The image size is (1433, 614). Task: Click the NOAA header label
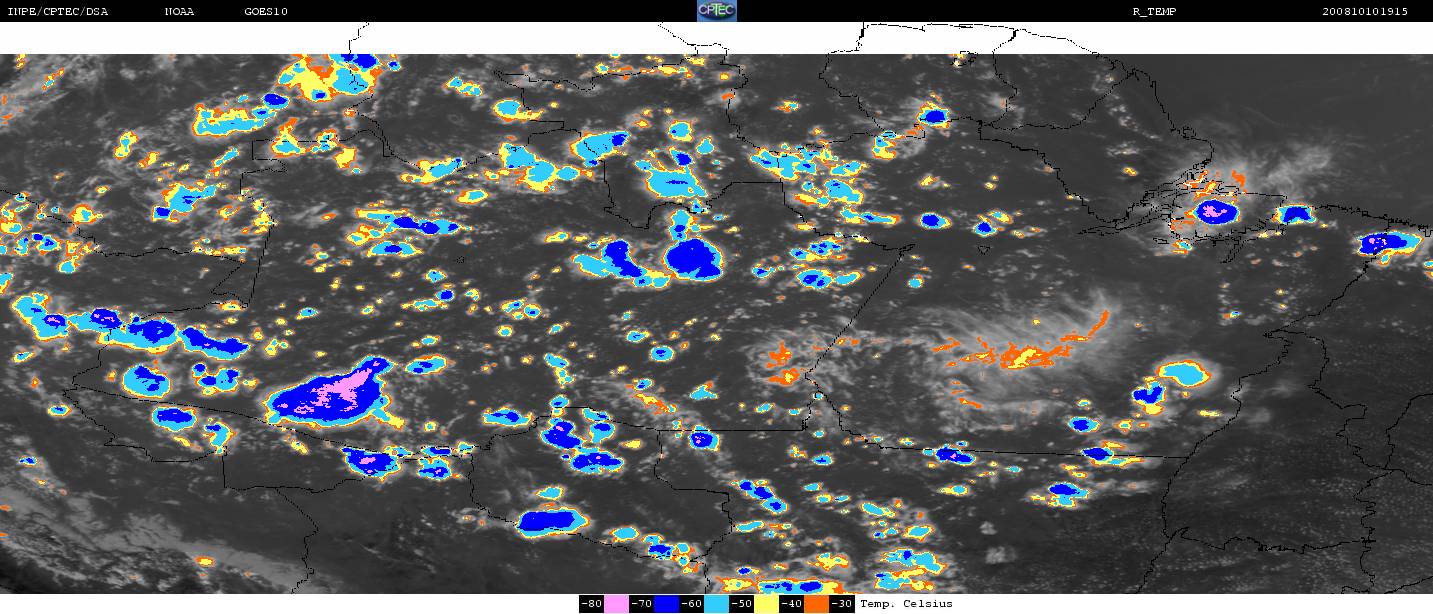(x=179, y=11)
